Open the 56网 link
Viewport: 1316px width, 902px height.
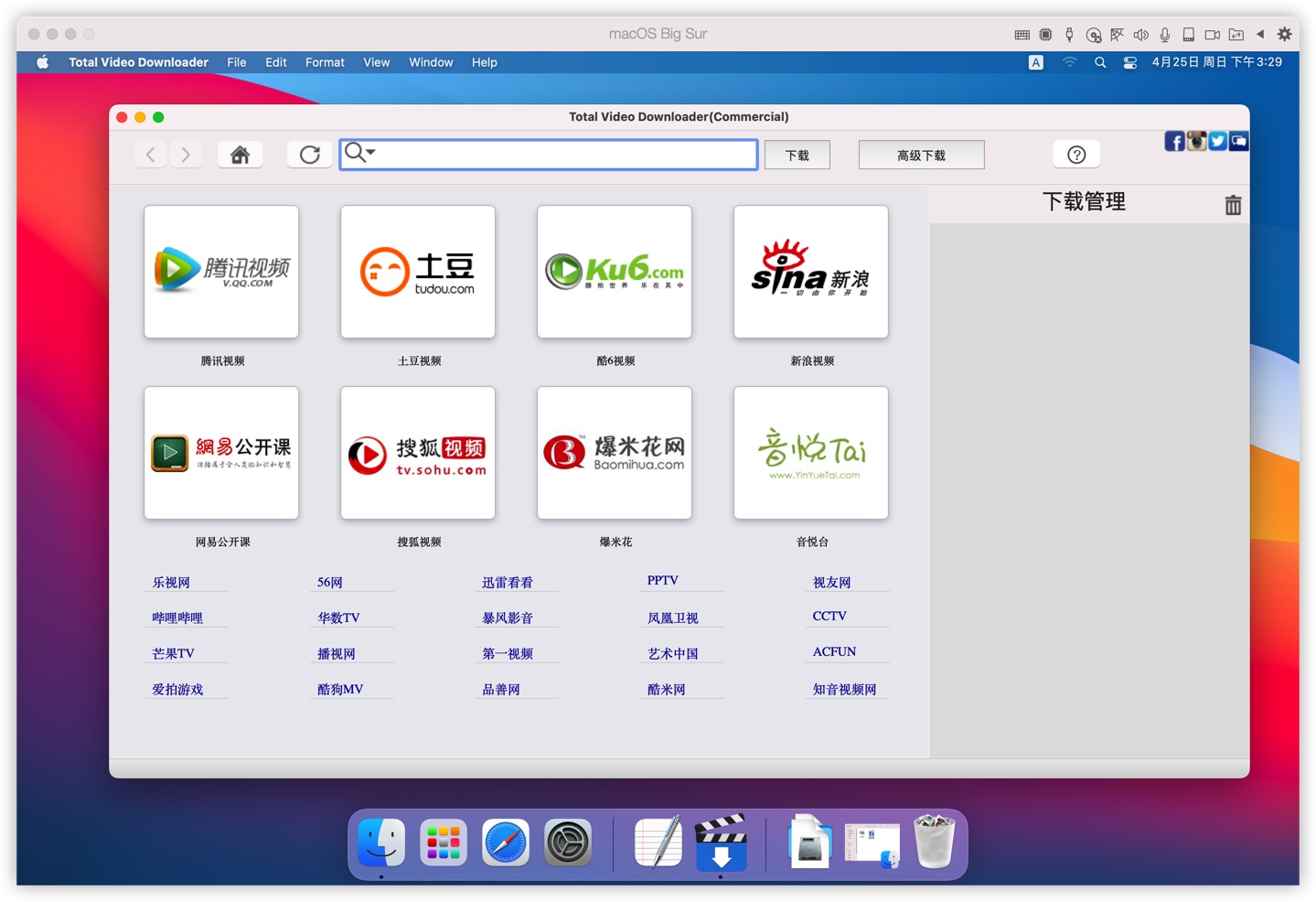coord(330,583)
